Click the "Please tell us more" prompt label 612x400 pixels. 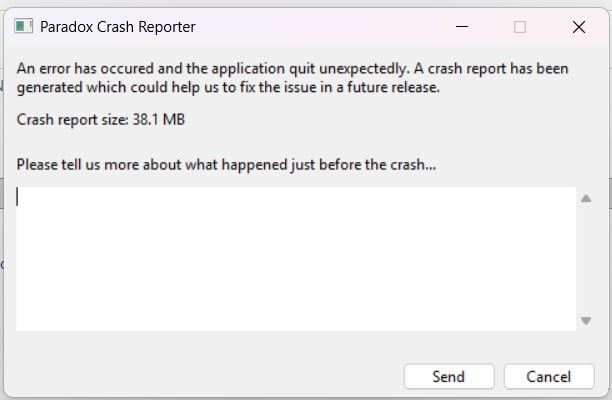point(226,164)
